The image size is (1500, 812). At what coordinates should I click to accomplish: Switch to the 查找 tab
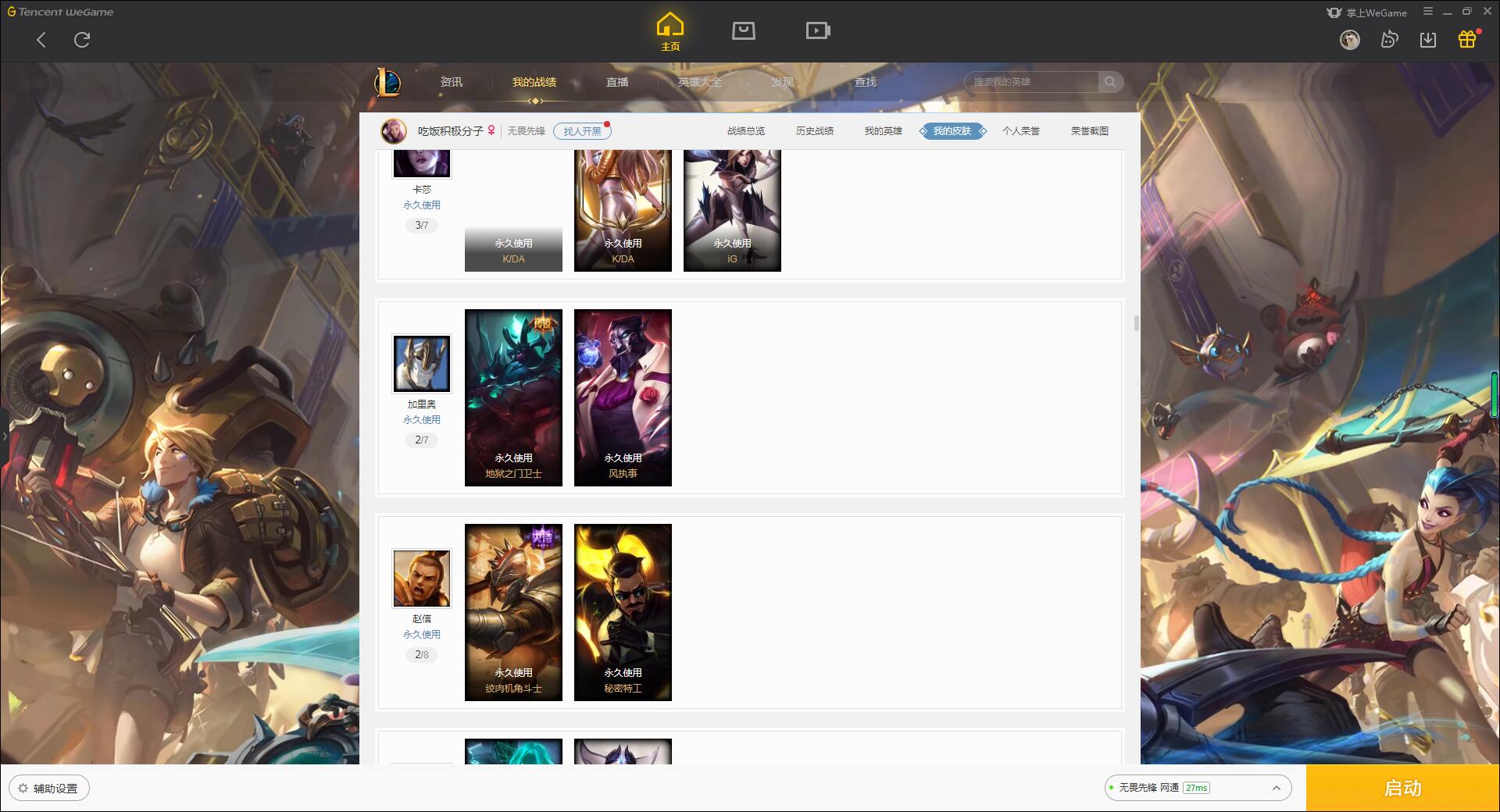pyautogui.click(x=865, y=82)
